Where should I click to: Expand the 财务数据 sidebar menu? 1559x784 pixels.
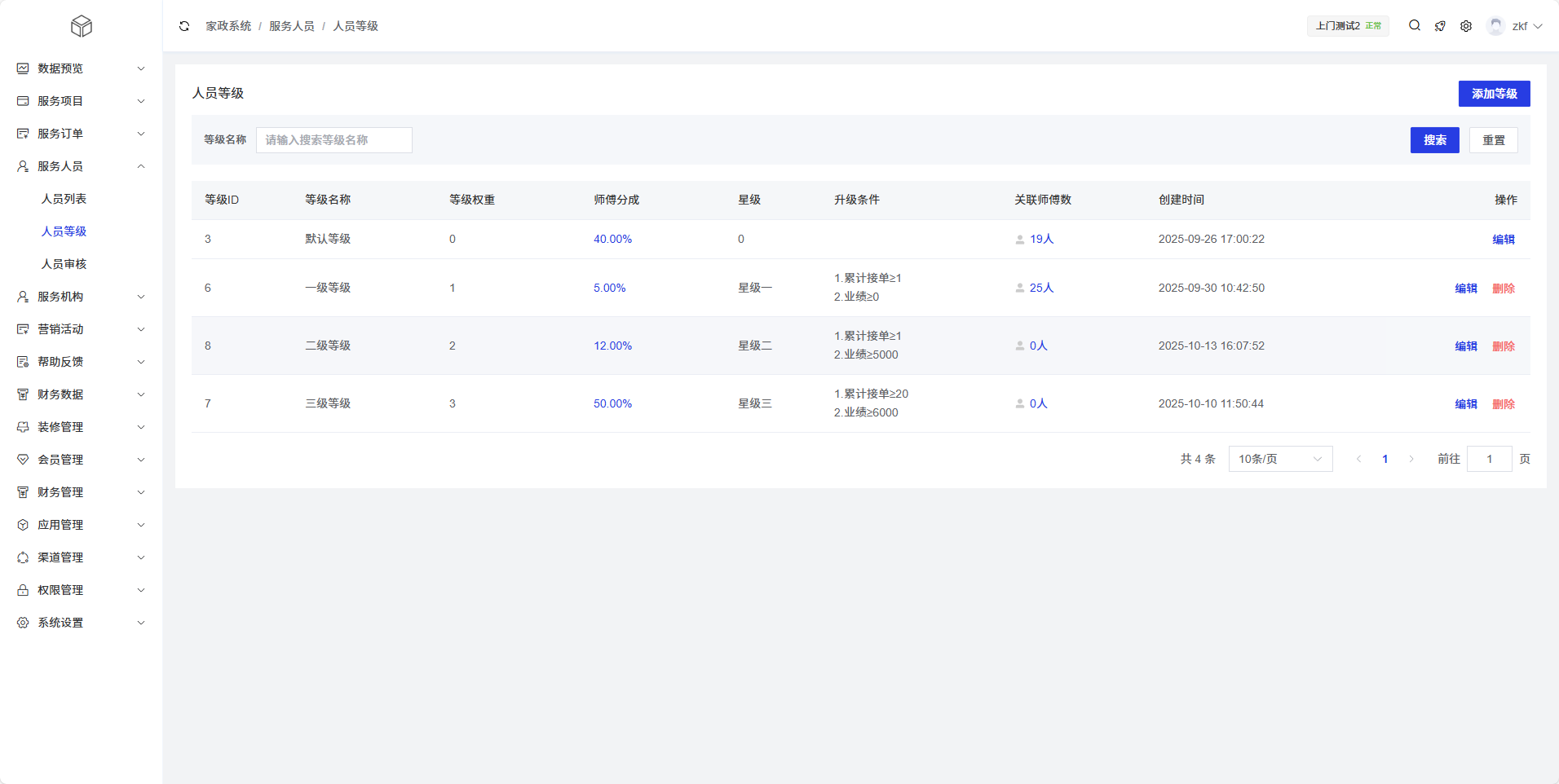point(81,394)
